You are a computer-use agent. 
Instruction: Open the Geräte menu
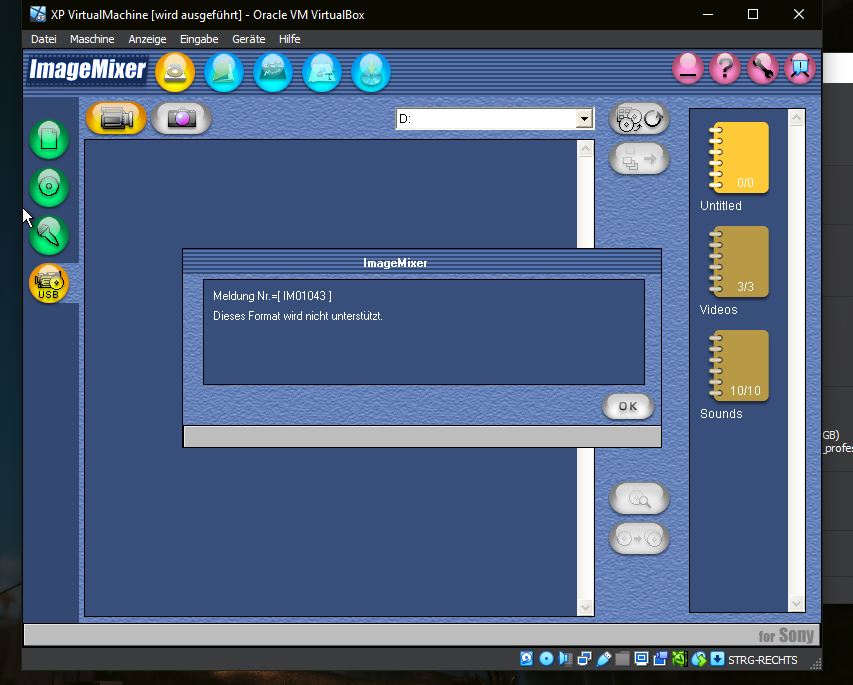[249, 39]
